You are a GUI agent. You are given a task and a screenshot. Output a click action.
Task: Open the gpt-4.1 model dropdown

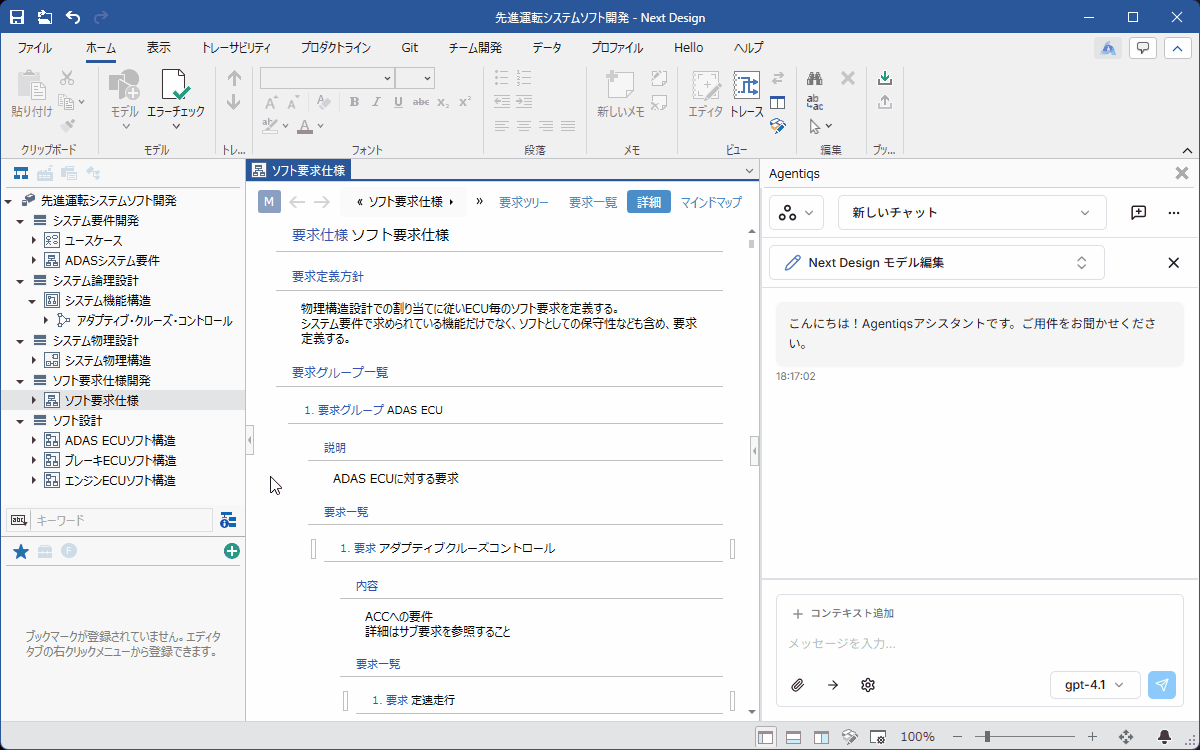click(x=1095, y=685)
